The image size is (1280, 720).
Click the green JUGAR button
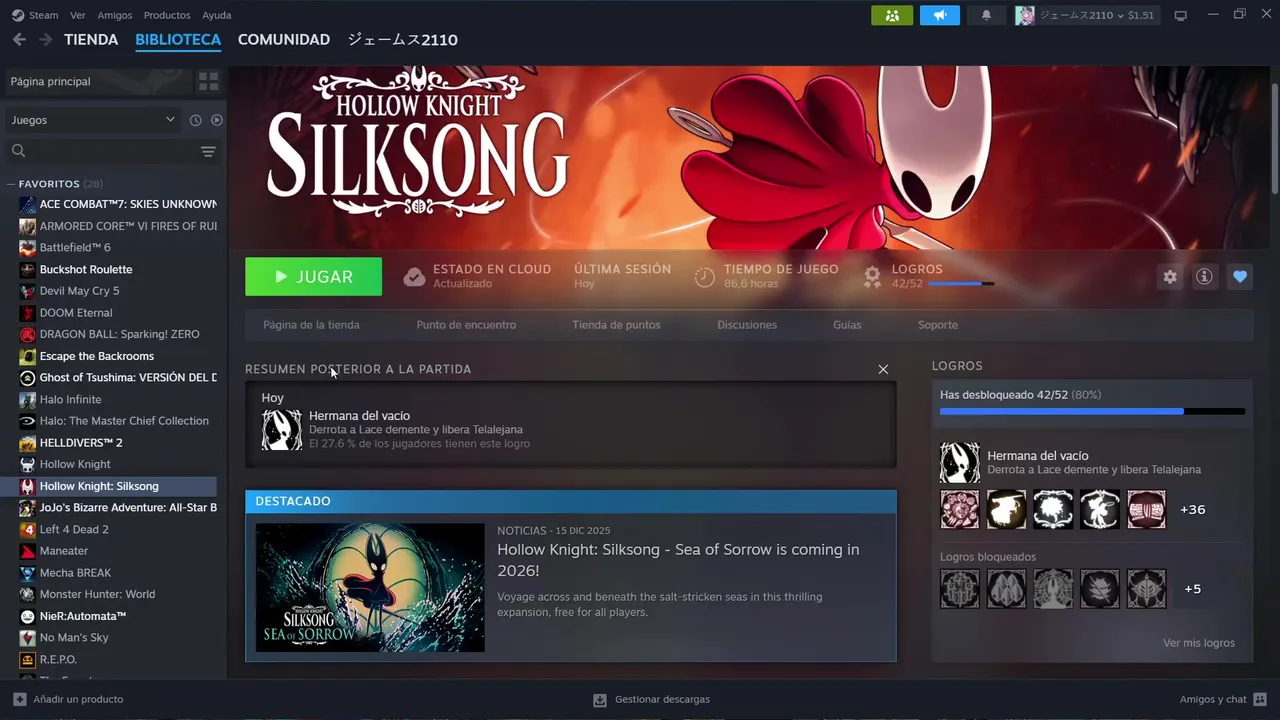(x=313, y=277)
